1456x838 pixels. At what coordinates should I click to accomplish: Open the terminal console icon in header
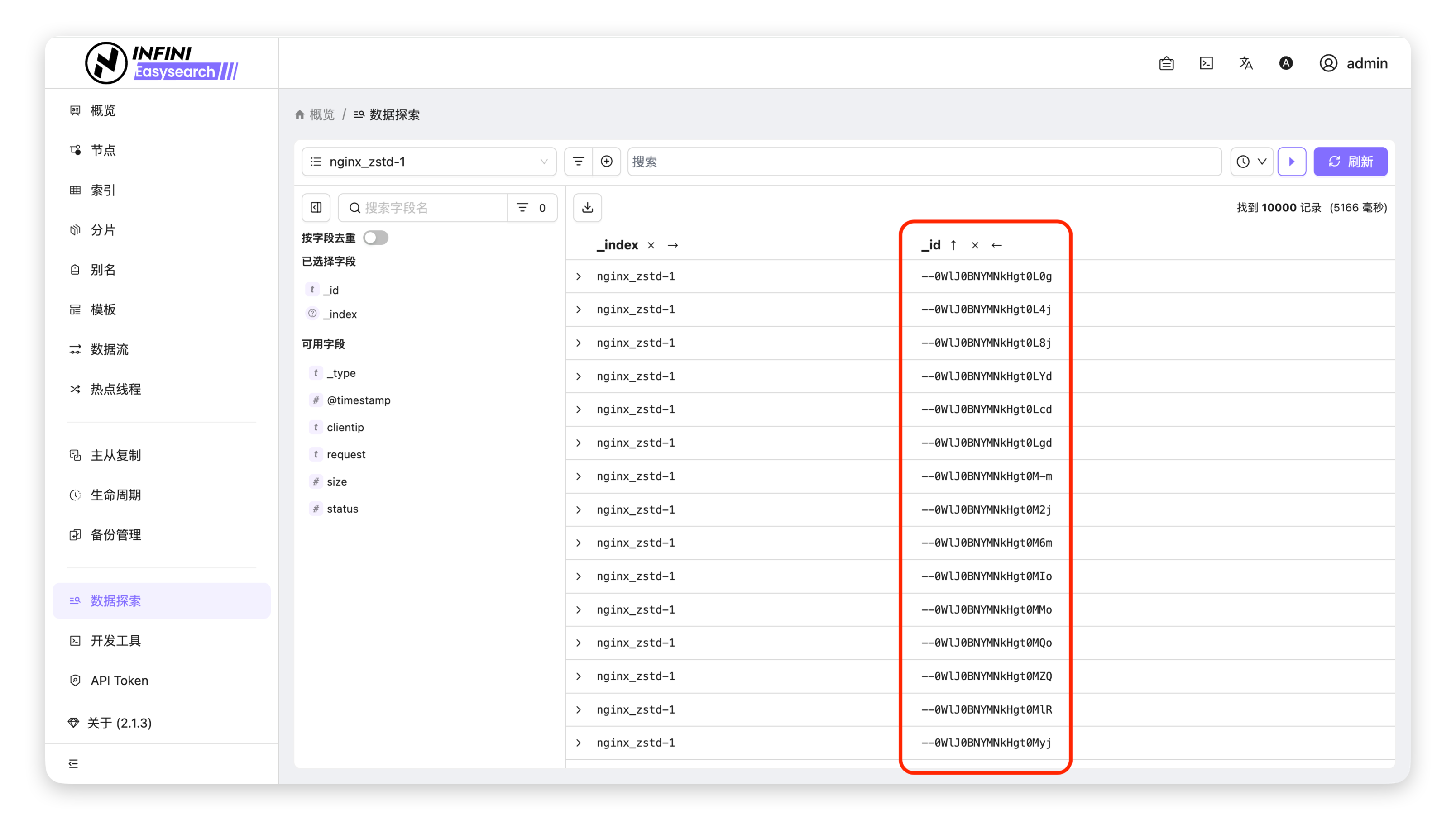1206,63
